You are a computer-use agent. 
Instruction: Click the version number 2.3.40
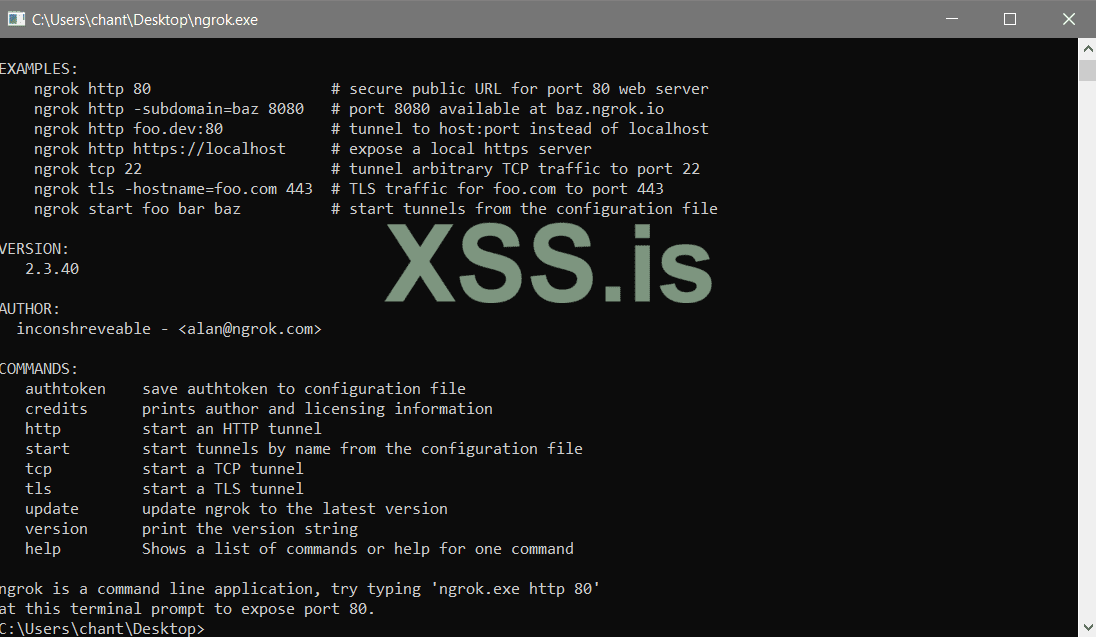[52, 268]
